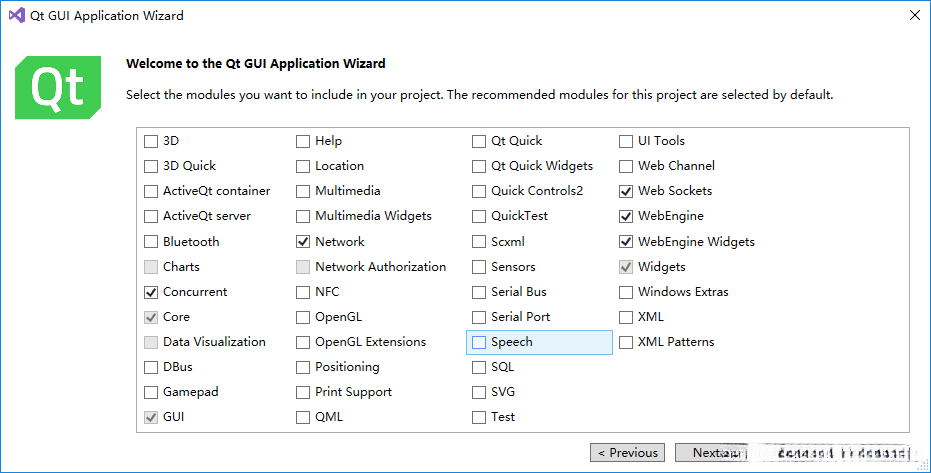
Task: Enable the SQL module
Action: point(479,367)
